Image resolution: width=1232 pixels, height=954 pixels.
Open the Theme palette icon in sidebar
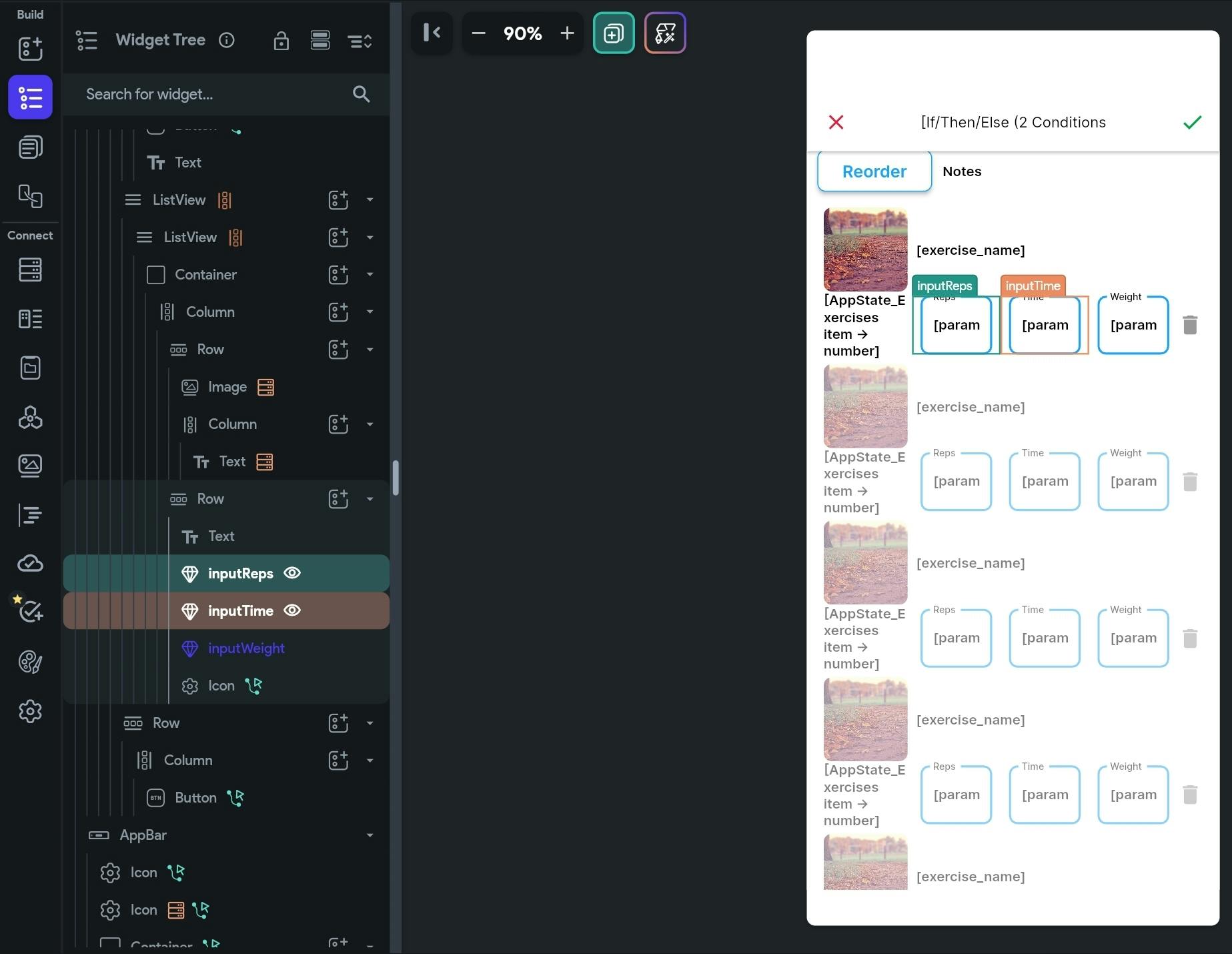30,662
